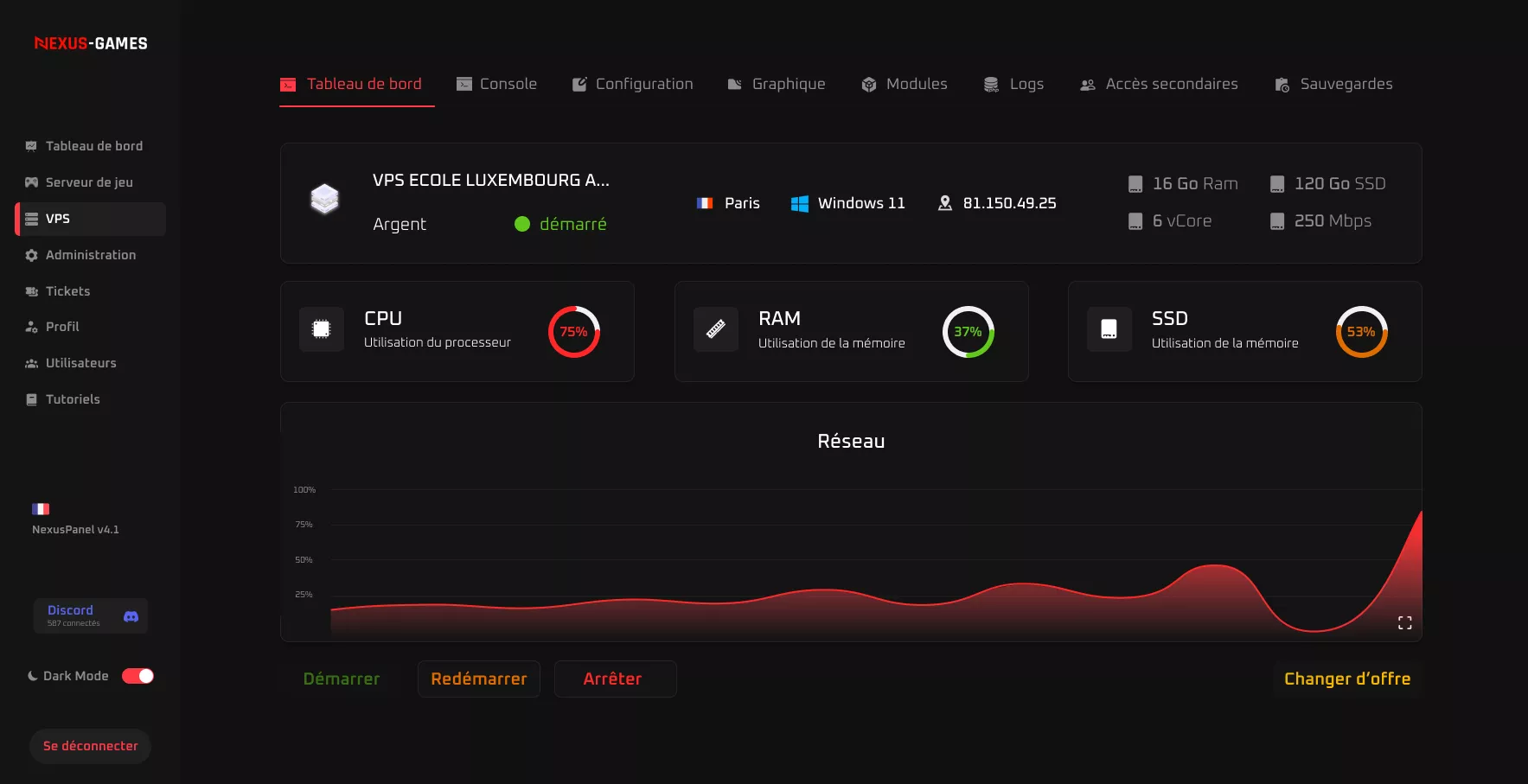
Task: Click the Tableau de bord sidebar icon
Action: click(x=31, y=146)
